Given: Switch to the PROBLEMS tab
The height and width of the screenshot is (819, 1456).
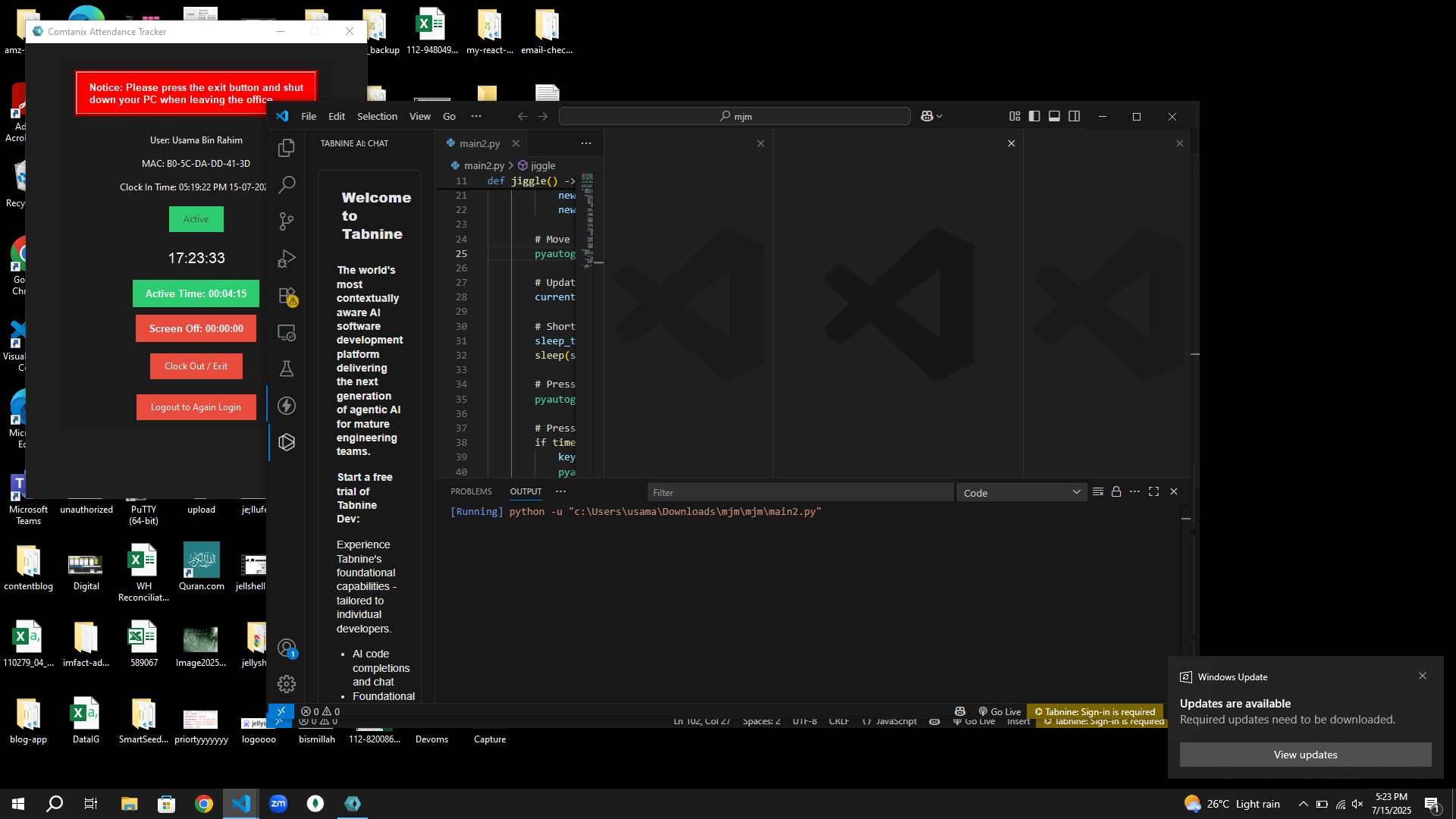Looking at the screenshot, I should point(471,491).
